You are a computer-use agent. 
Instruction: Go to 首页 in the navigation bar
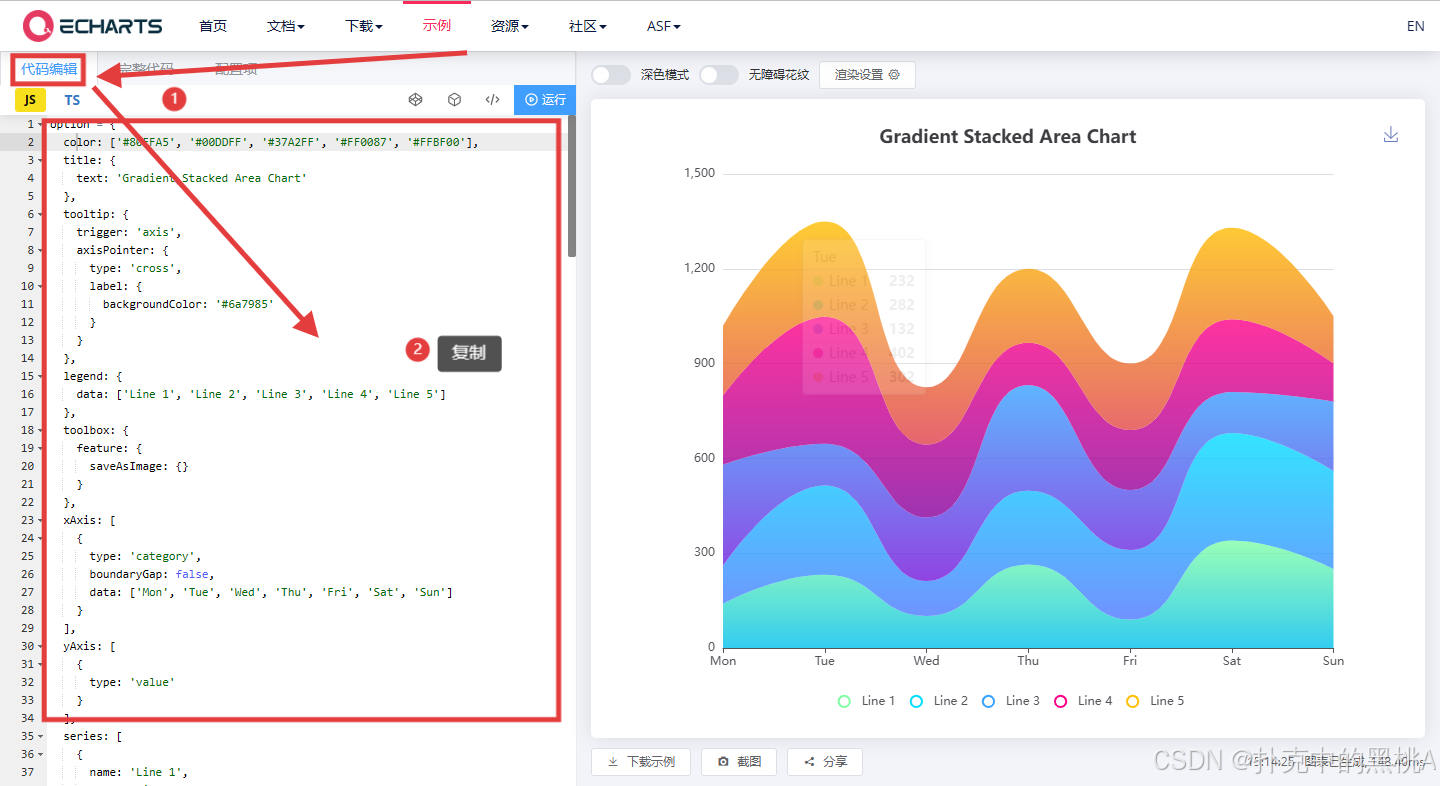213,26
